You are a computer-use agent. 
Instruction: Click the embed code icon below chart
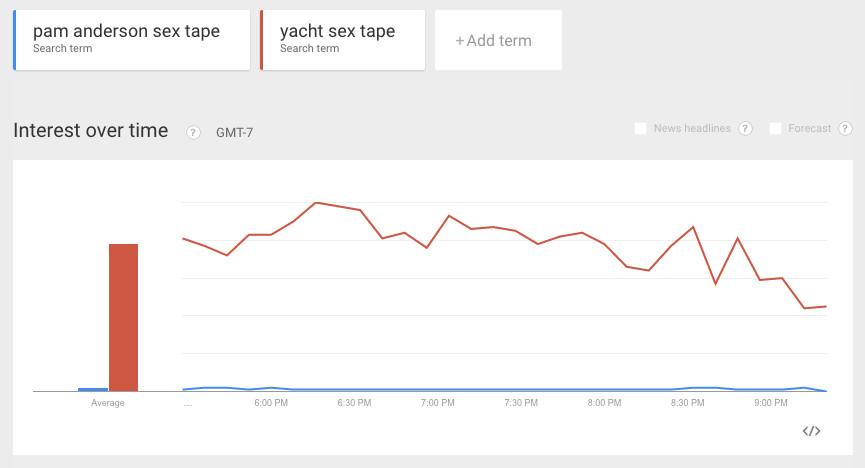coord(811,431)
